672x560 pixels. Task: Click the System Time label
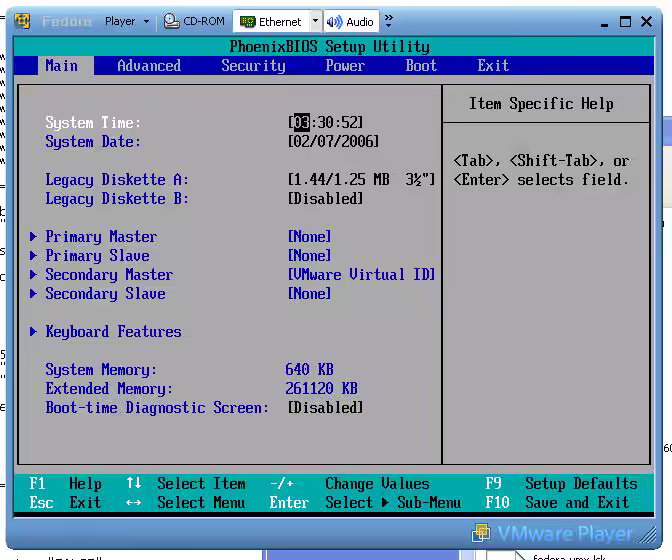(x=93, y=123)
